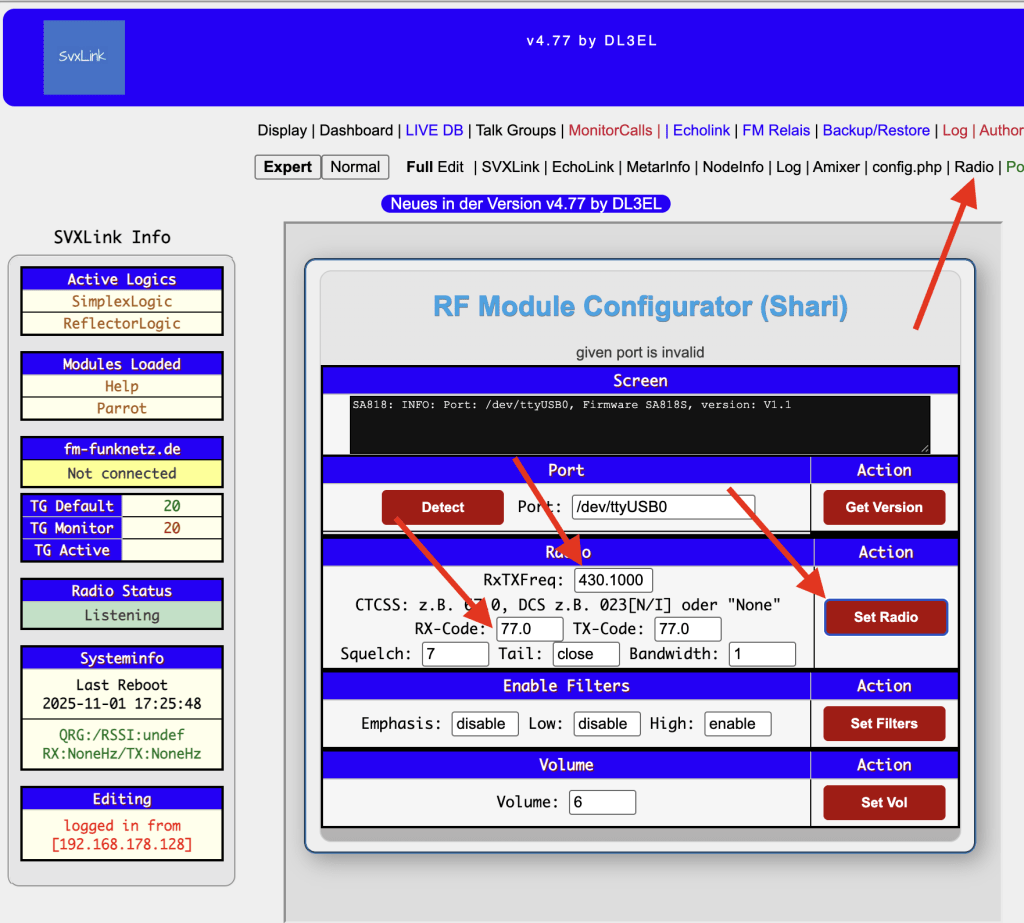Switch to Expert mode
The width and height of the screenshot is (1024, 923).
click(x=287, y=167)
